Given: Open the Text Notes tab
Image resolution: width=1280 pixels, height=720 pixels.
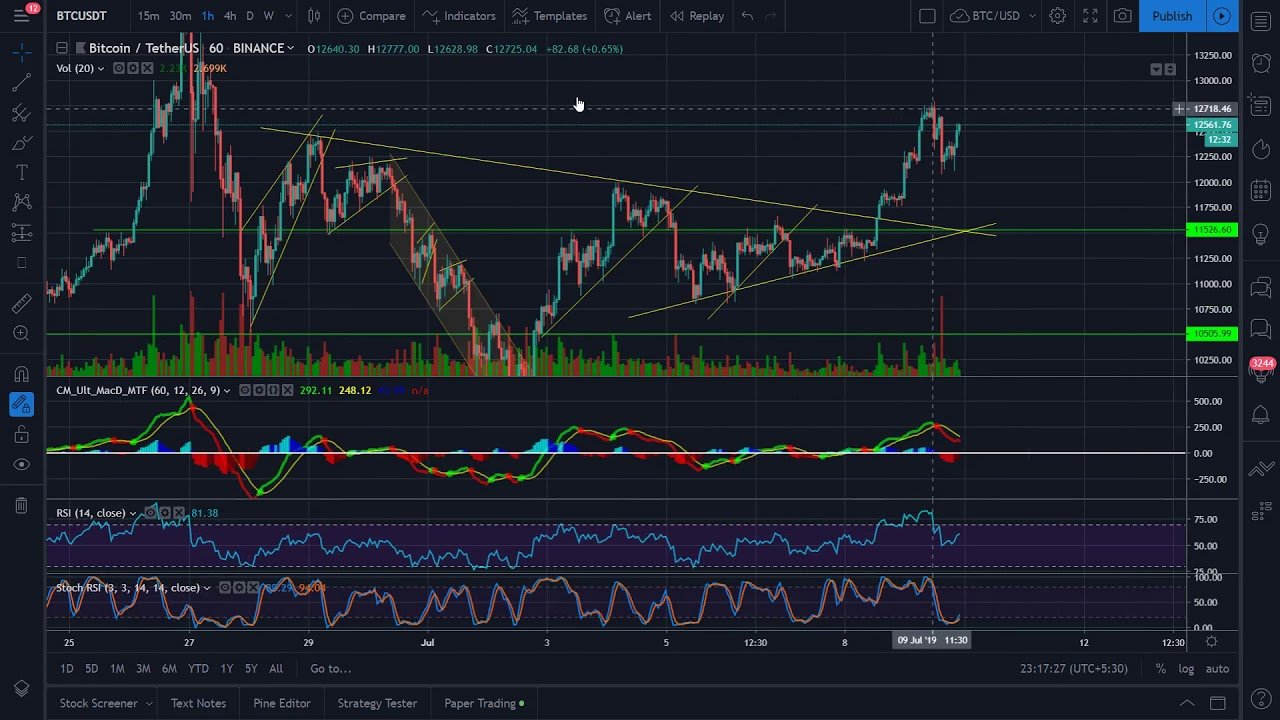Looking at the screenshot, I should click(x=198, y=703).
